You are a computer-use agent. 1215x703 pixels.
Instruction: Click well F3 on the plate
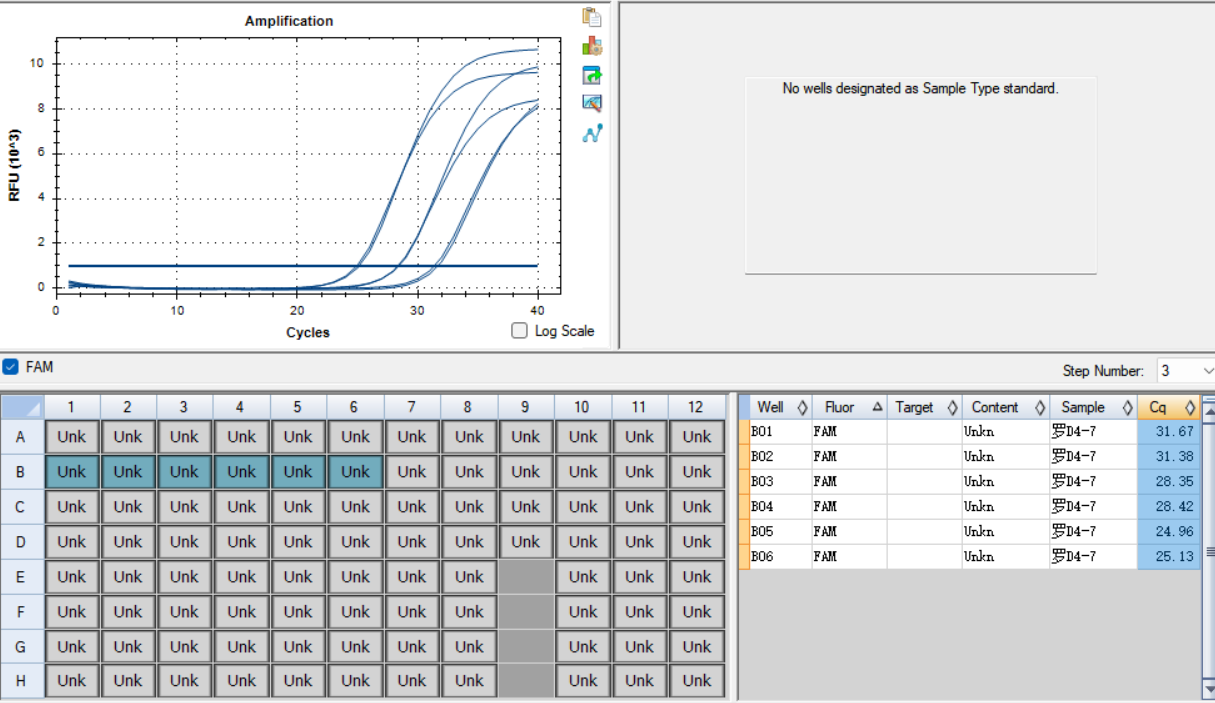tap(184, 612)
